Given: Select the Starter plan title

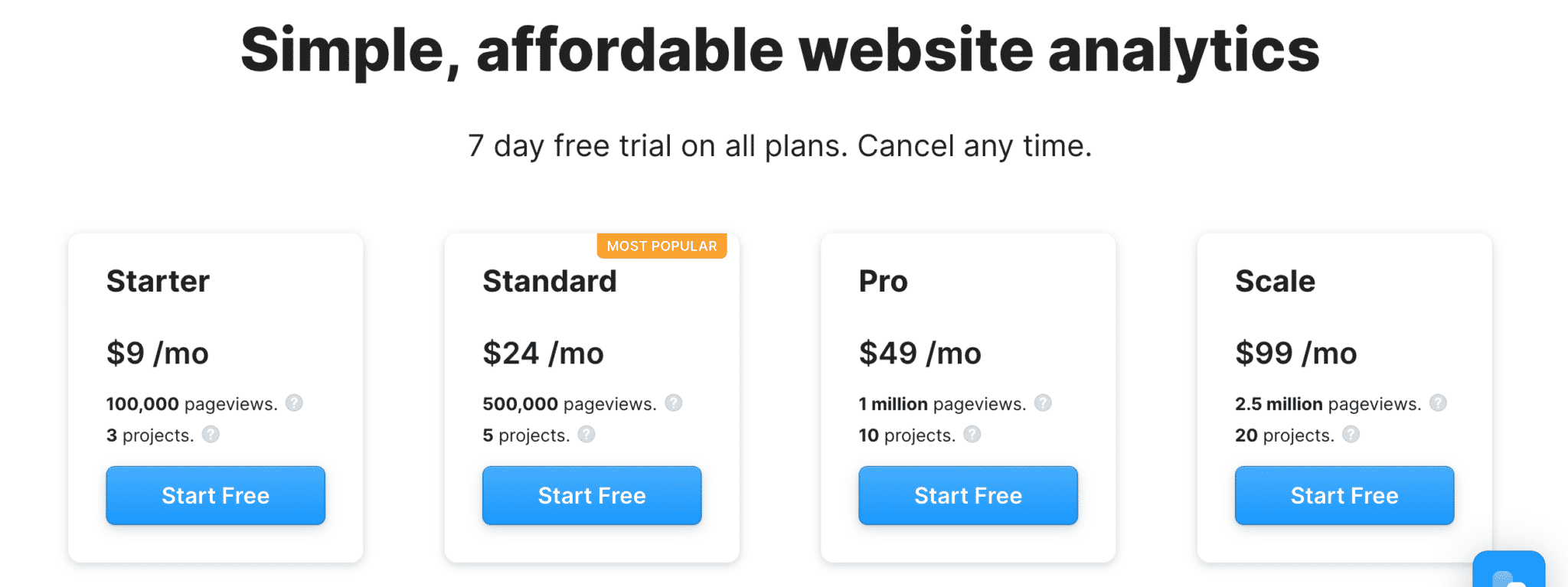Looking at the screenshot, I should coord(158,281).
